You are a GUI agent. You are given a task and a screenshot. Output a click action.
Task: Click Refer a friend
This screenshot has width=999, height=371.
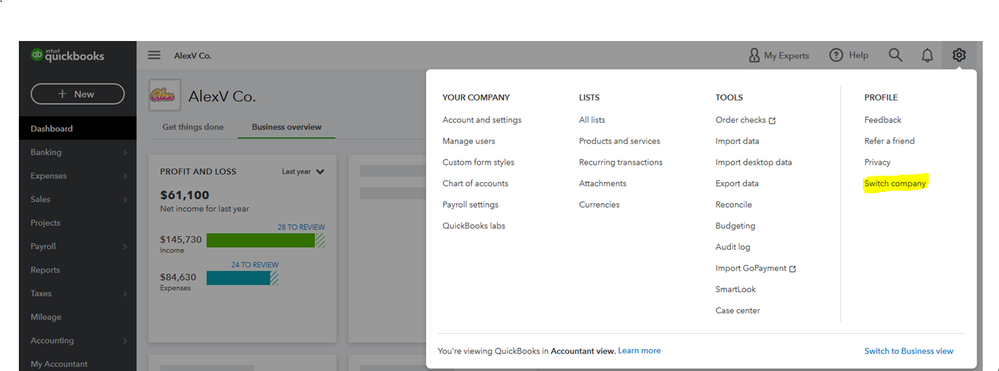(x=889, y=141)
